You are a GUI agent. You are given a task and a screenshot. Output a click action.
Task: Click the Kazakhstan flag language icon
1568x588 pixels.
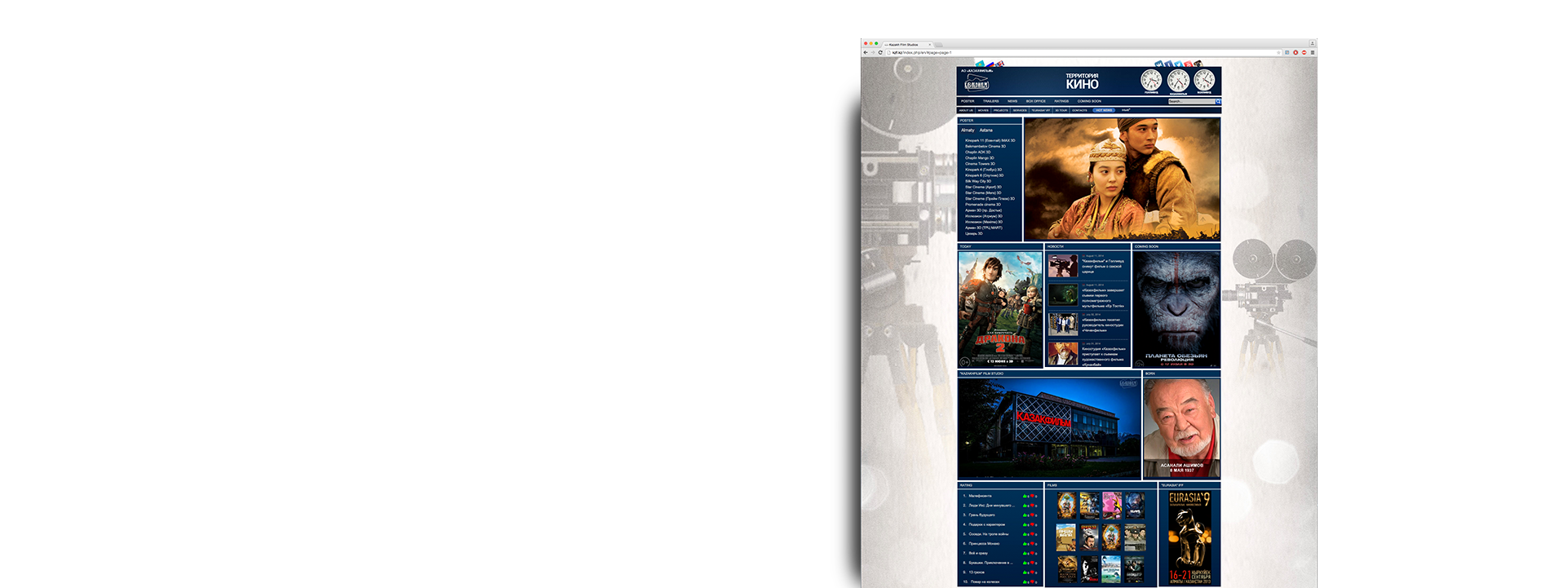click(x=981, y=63)
